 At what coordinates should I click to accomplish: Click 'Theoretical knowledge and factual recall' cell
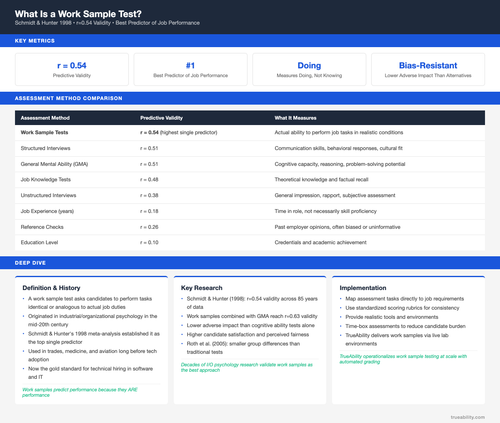tap(321, 180)
